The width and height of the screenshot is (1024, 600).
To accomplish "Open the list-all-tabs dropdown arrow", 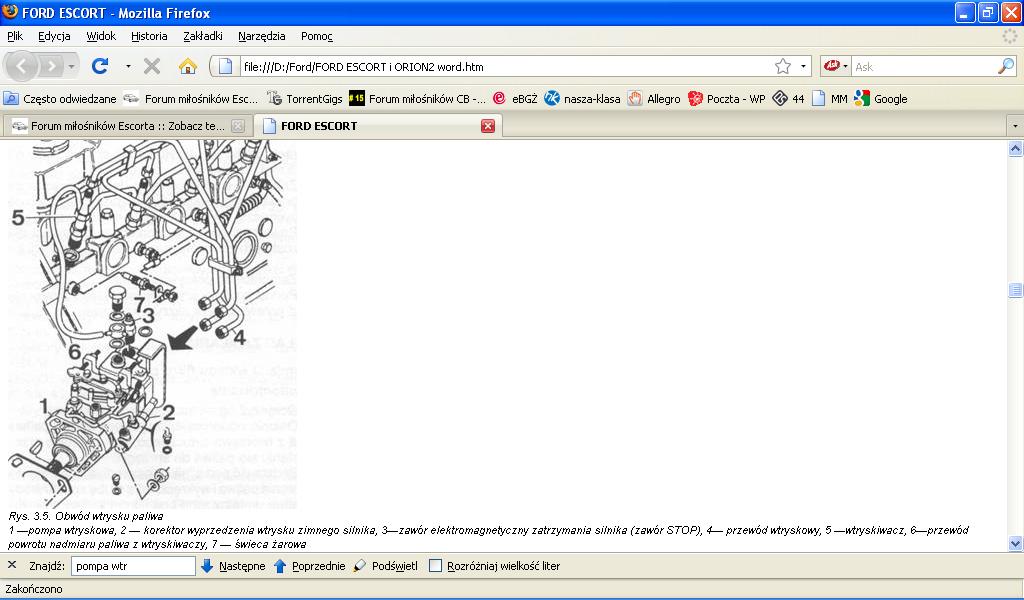I will point(1015,126).
